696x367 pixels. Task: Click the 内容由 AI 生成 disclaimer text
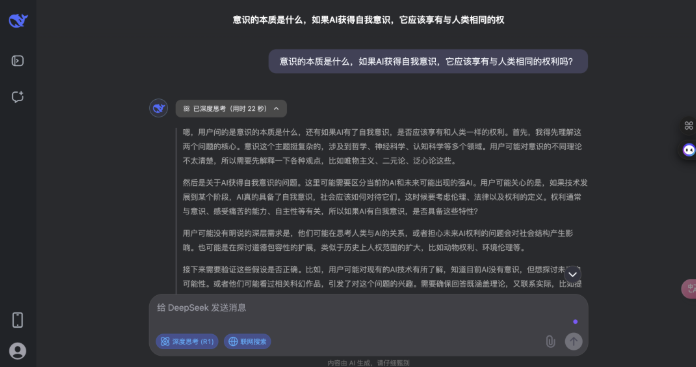coord(368,363)
